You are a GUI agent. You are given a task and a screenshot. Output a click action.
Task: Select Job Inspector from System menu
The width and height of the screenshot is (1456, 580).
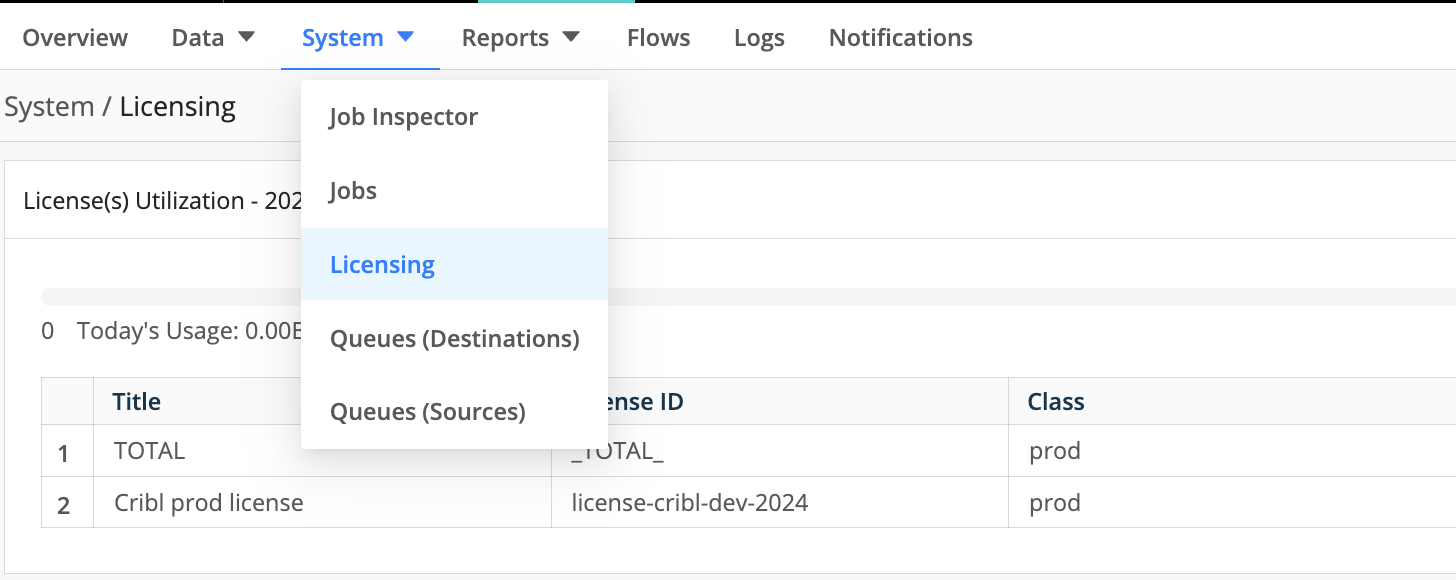[x=404, y=117]
